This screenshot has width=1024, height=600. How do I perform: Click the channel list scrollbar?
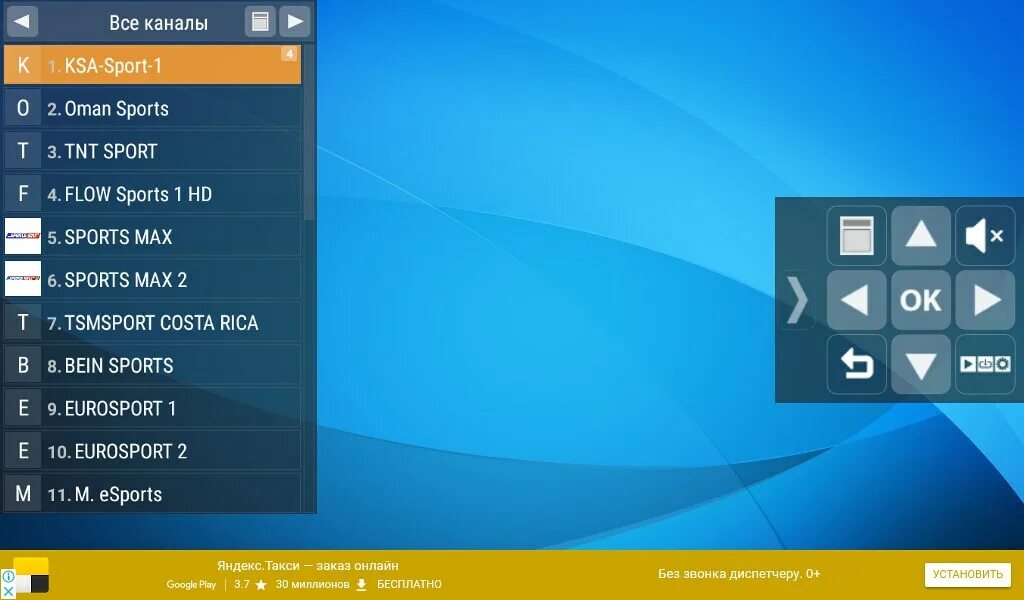pyautogui.click(x=309, y=133)
